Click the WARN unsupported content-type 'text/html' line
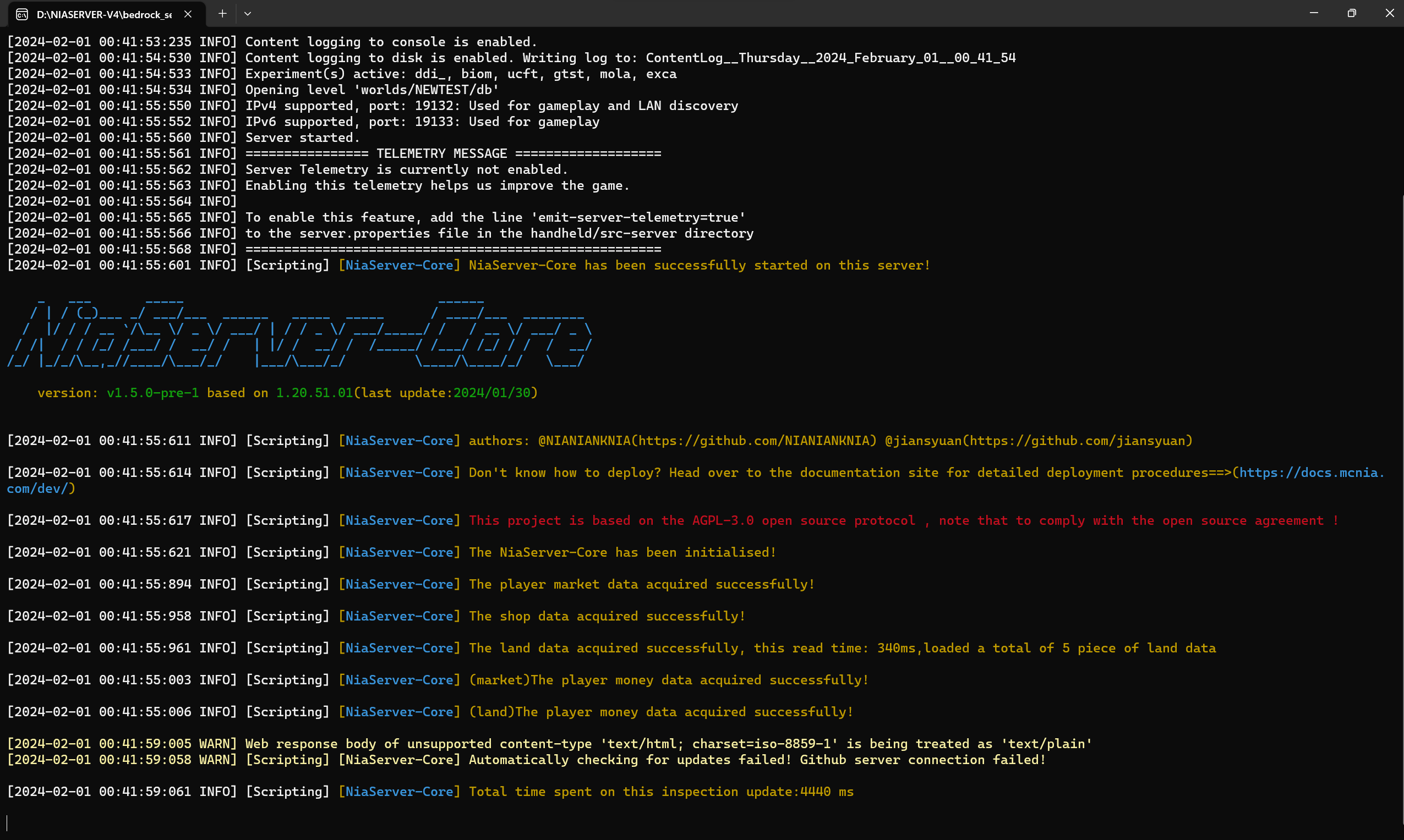Screen dimensions: 1404x840 [549, 744]
